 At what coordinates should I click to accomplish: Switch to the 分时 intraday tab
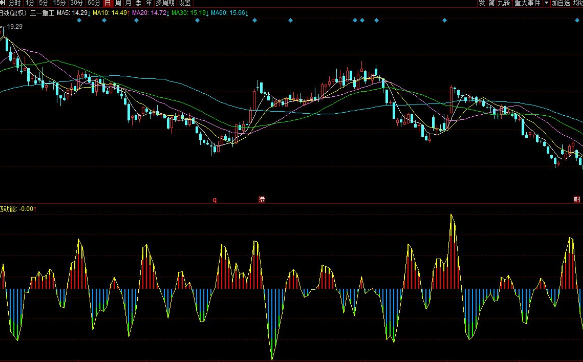(14, 3)
